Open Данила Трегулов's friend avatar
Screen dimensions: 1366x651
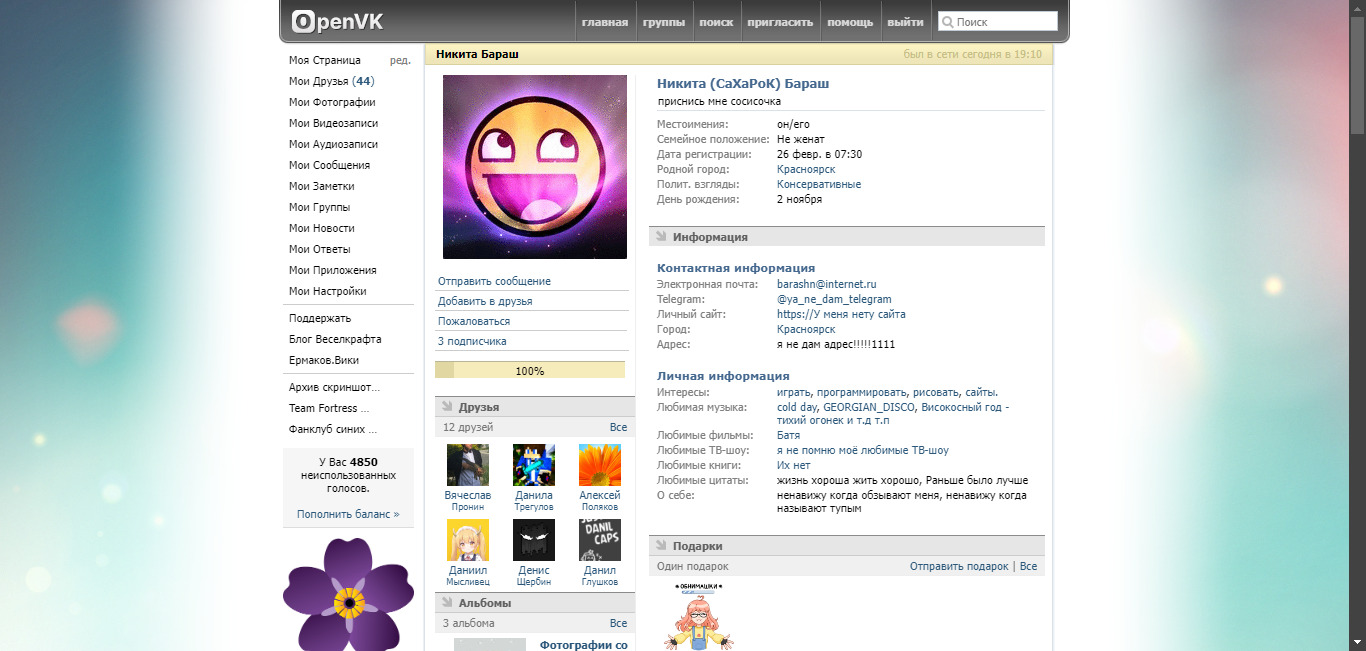[533, 465]
